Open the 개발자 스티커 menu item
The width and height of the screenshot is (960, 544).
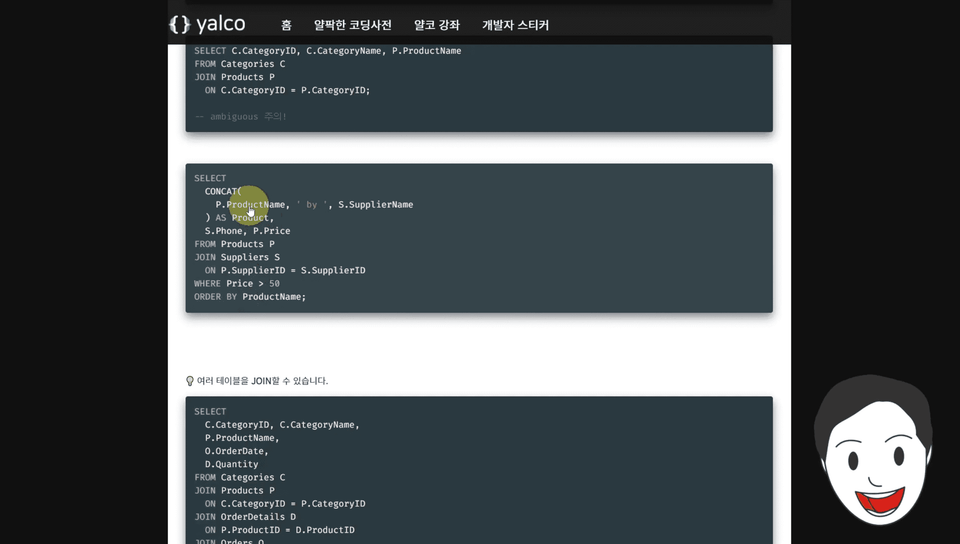pos(516,25)
